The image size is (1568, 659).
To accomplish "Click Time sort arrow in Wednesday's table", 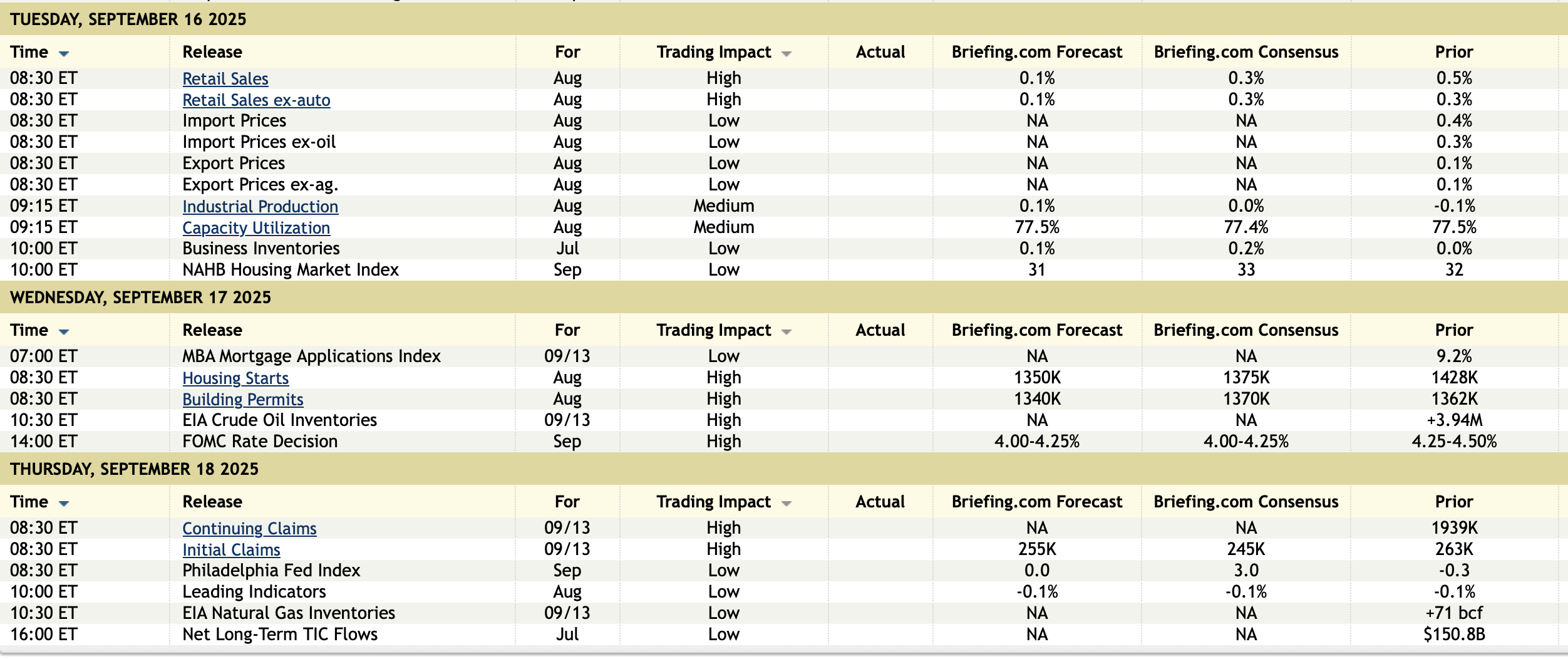I will pyautogui.click(x=64, y=331).
